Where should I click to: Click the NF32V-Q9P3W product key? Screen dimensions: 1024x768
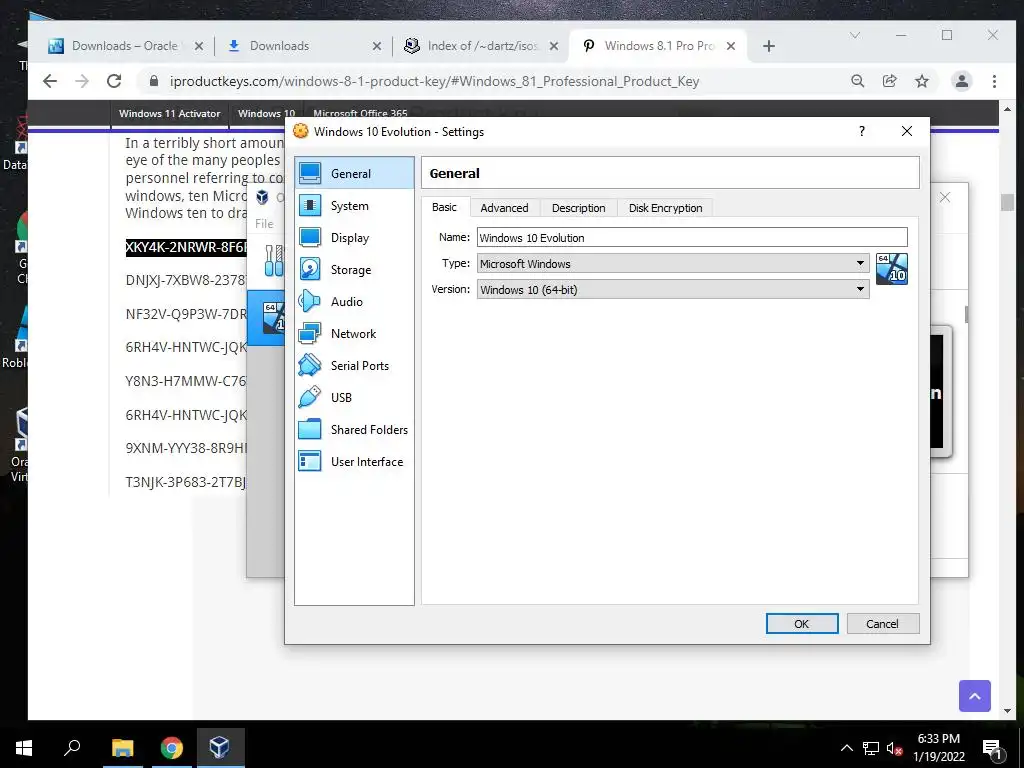[186, 314]
